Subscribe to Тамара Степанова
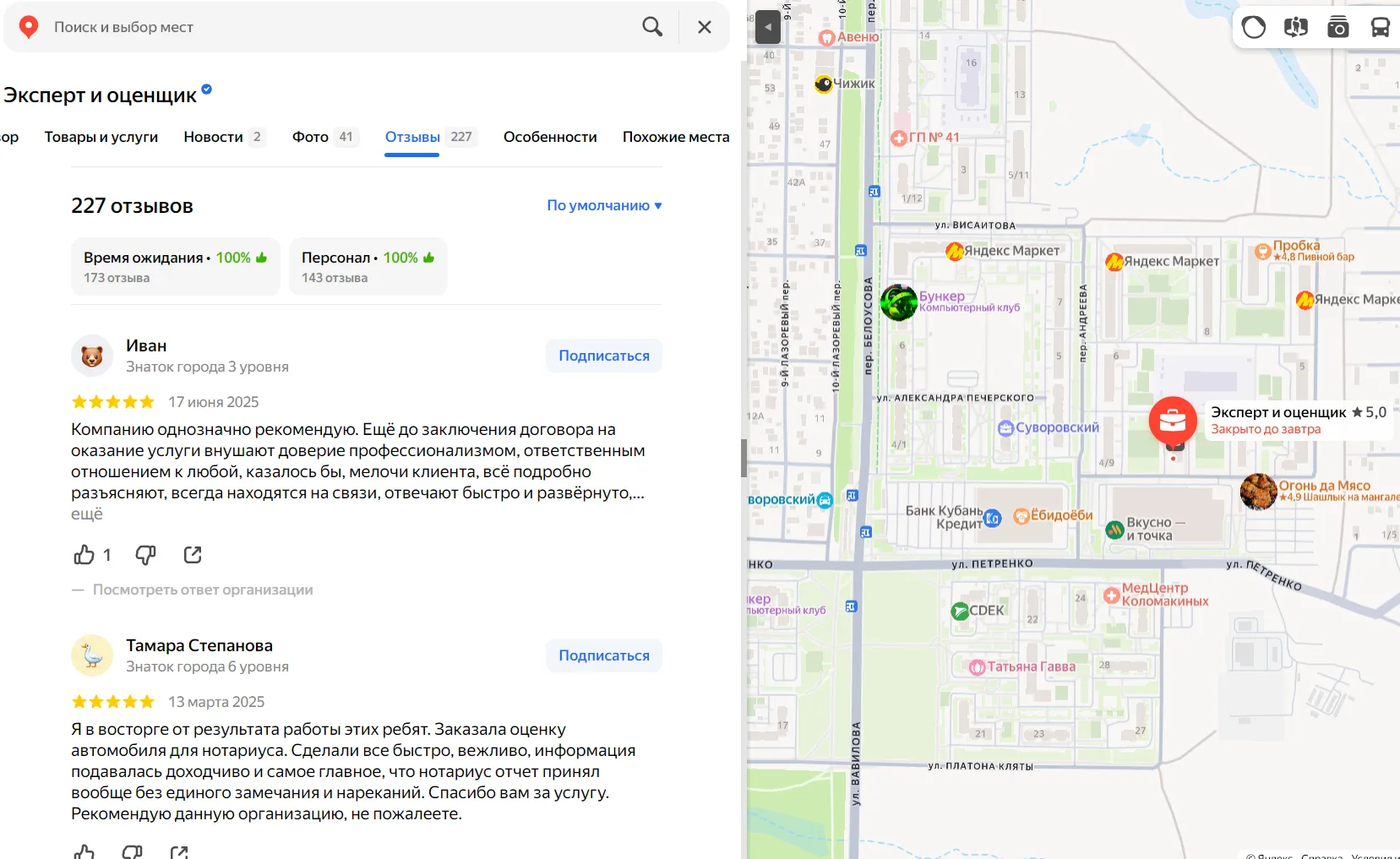The width and height of the screenshot is (1400, 859). coord(604,655)
